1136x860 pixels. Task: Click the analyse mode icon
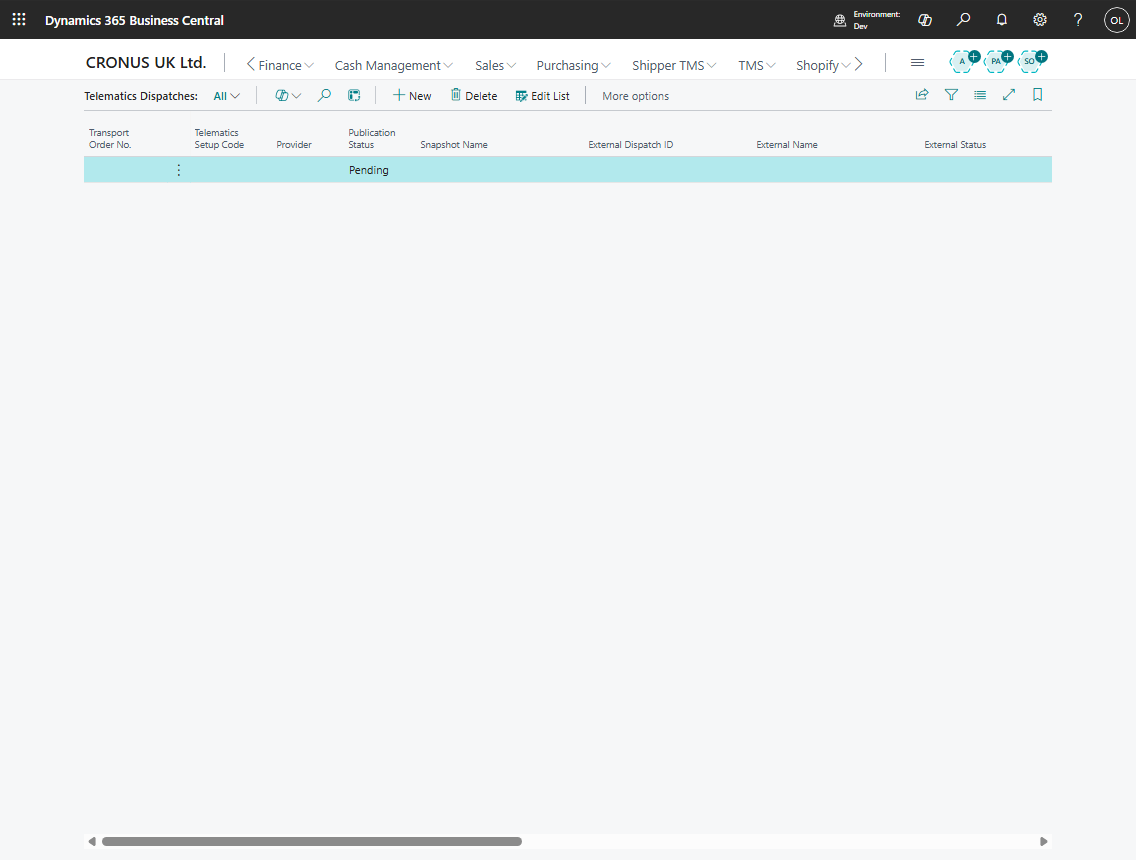[354, 96]
